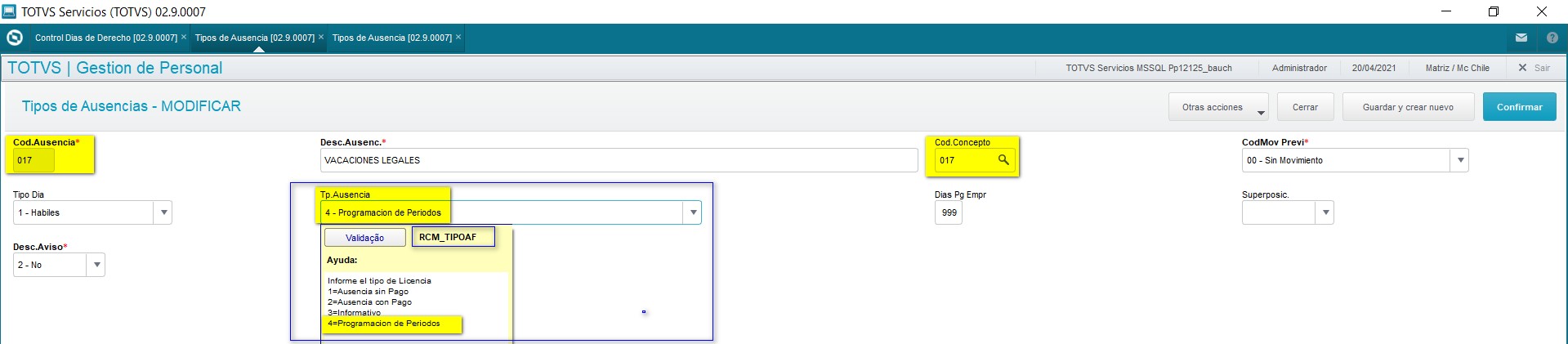Click the 3=Informativo help line

click(354, 313)
